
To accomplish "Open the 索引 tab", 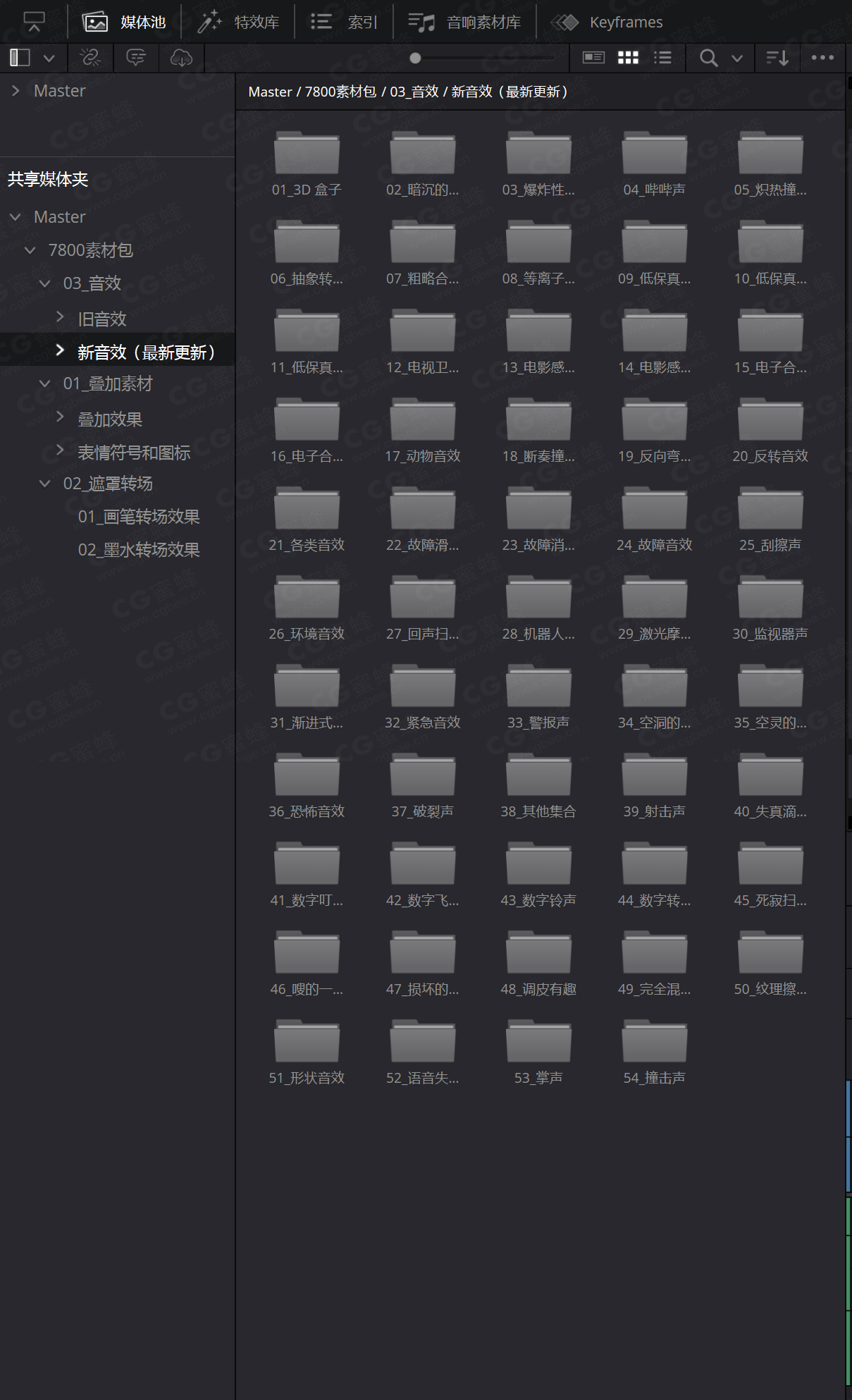I will pos(345,22).
